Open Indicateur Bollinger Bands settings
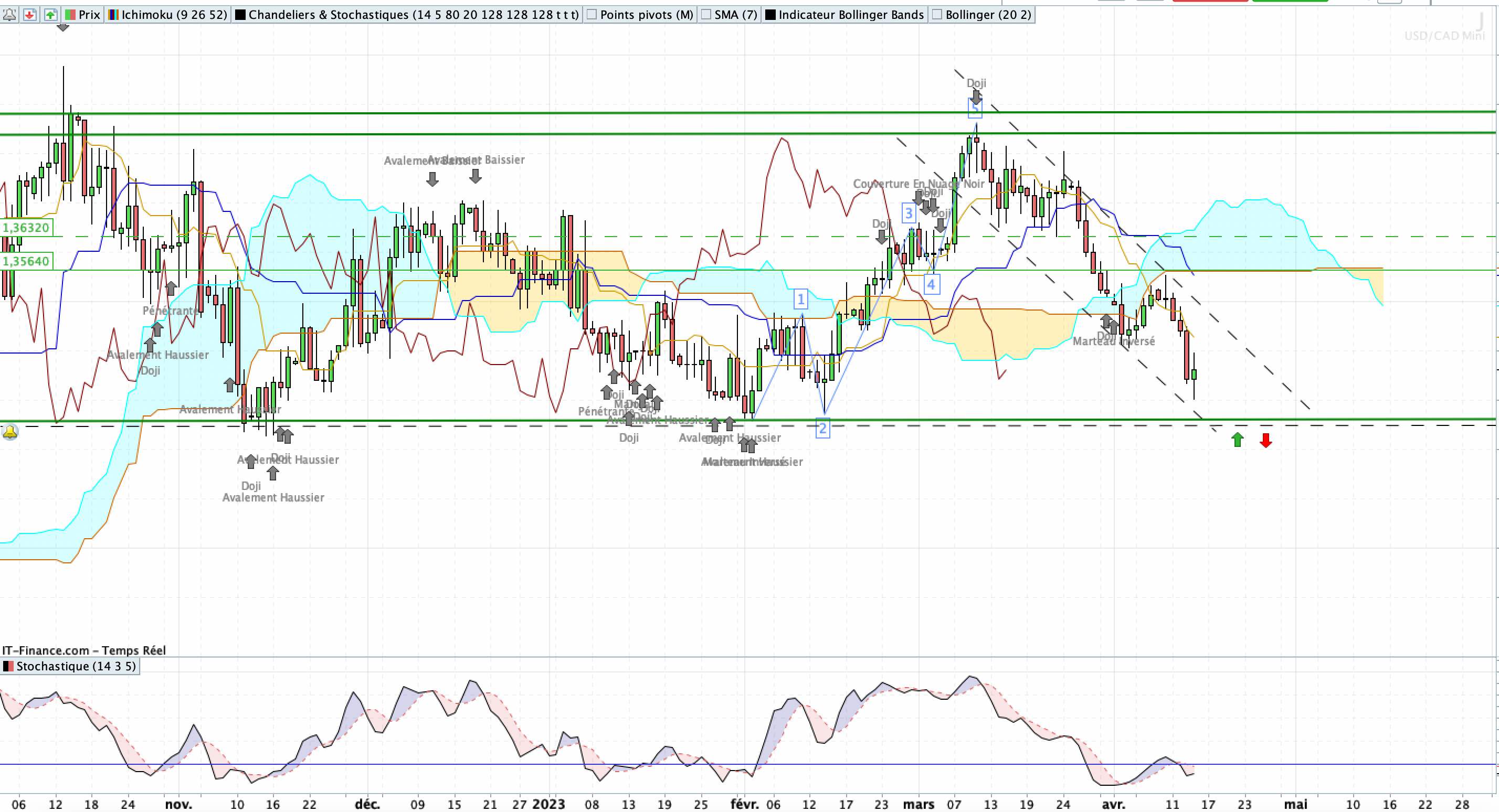Screen dimensions: 1499x812 click(851, 15)
